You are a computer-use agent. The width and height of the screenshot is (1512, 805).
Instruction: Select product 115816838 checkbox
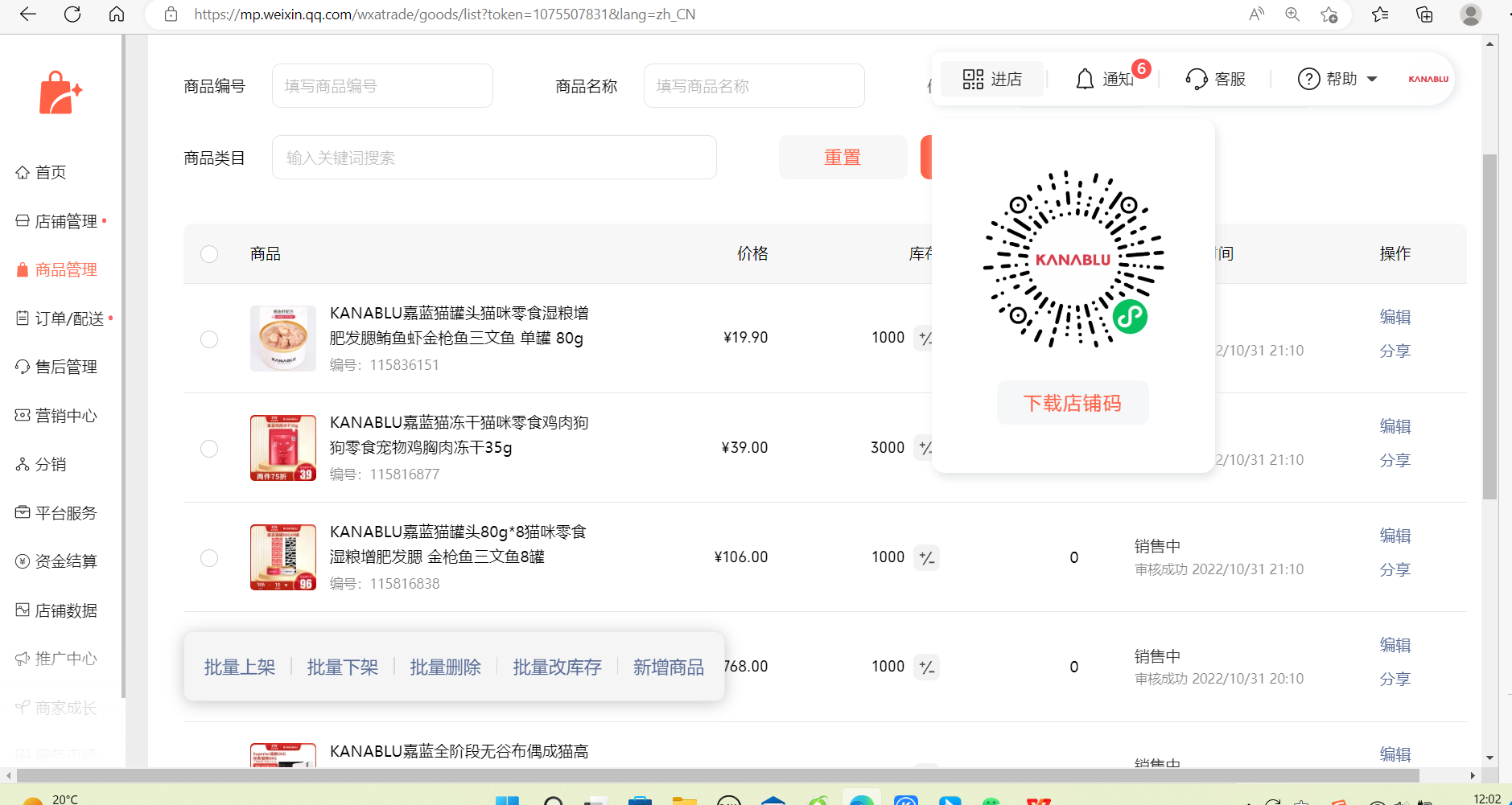coord(209,557)
